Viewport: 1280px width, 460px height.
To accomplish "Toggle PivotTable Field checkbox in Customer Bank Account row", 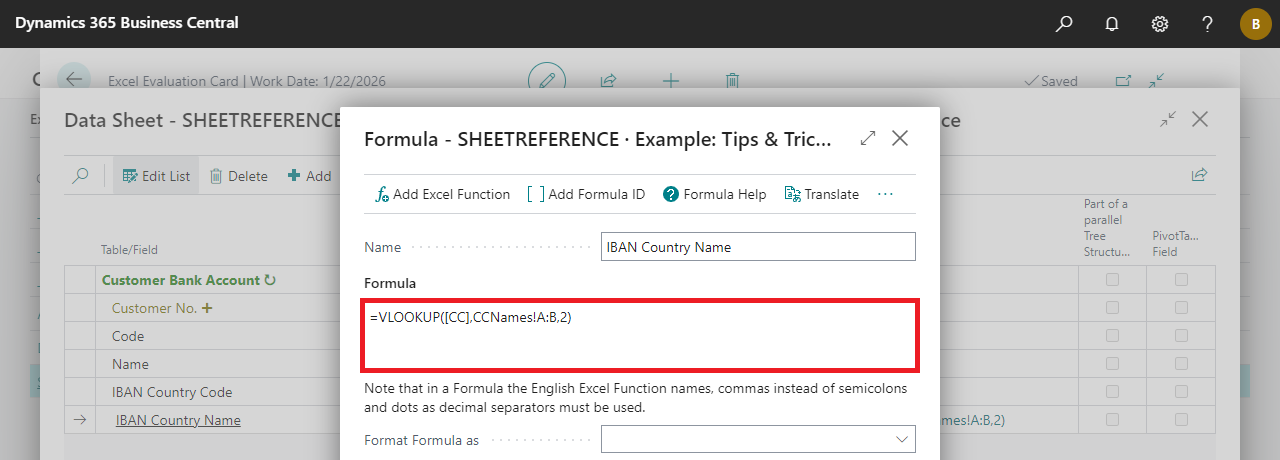I will coord(1182,280).
